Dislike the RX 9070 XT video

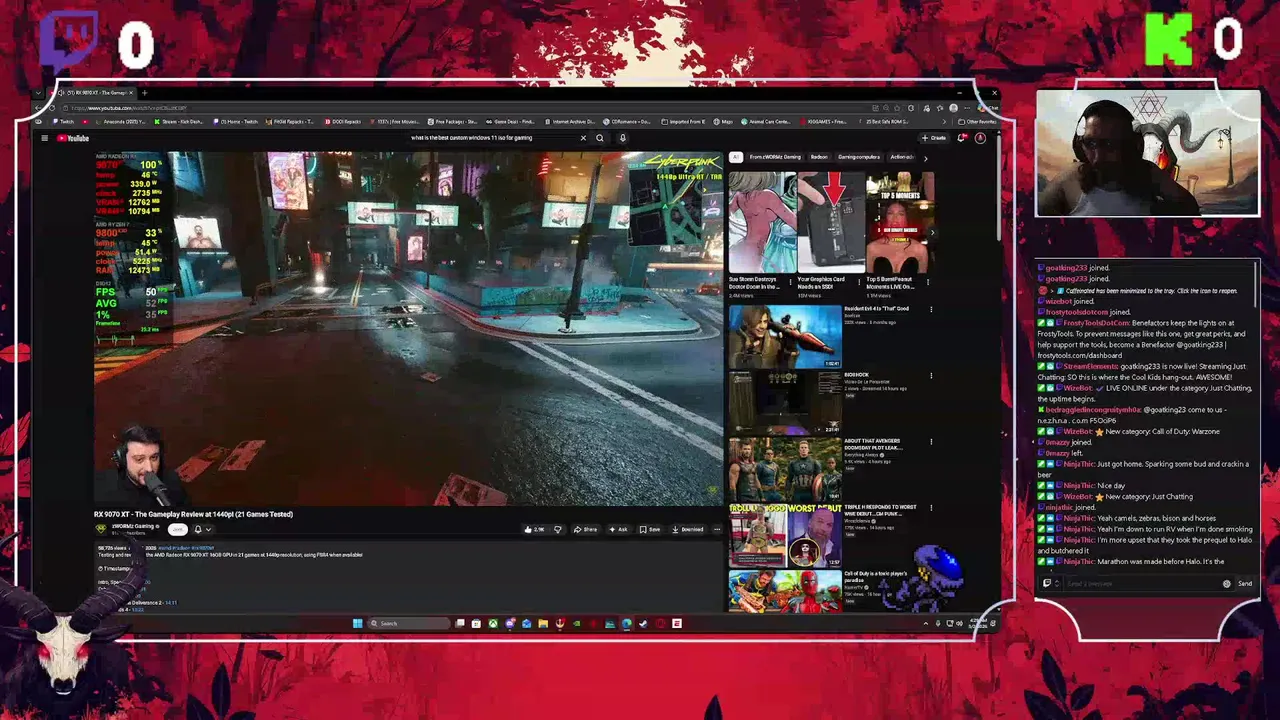click(558, 529)
